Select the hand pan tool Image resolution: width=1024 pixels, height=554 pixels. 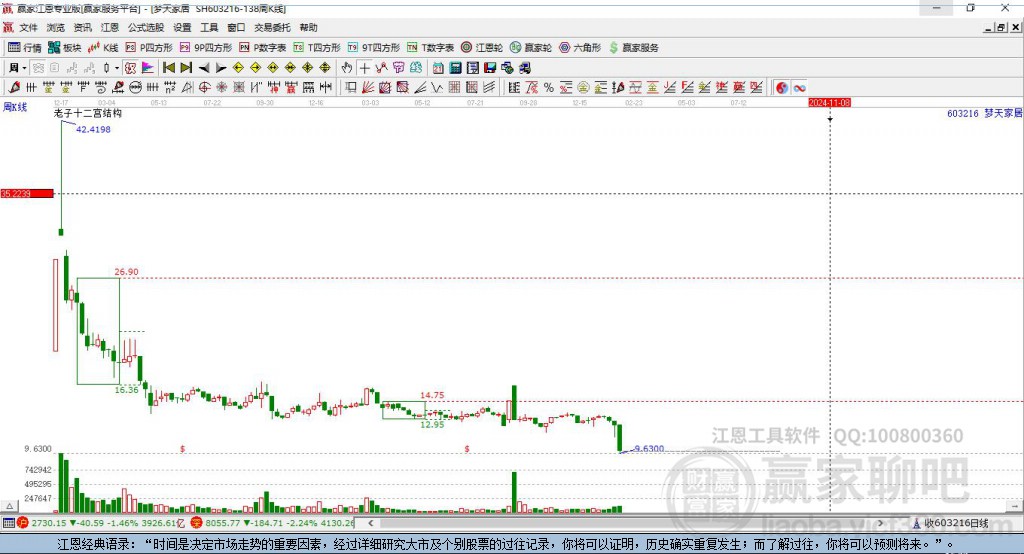click(347, 68)
